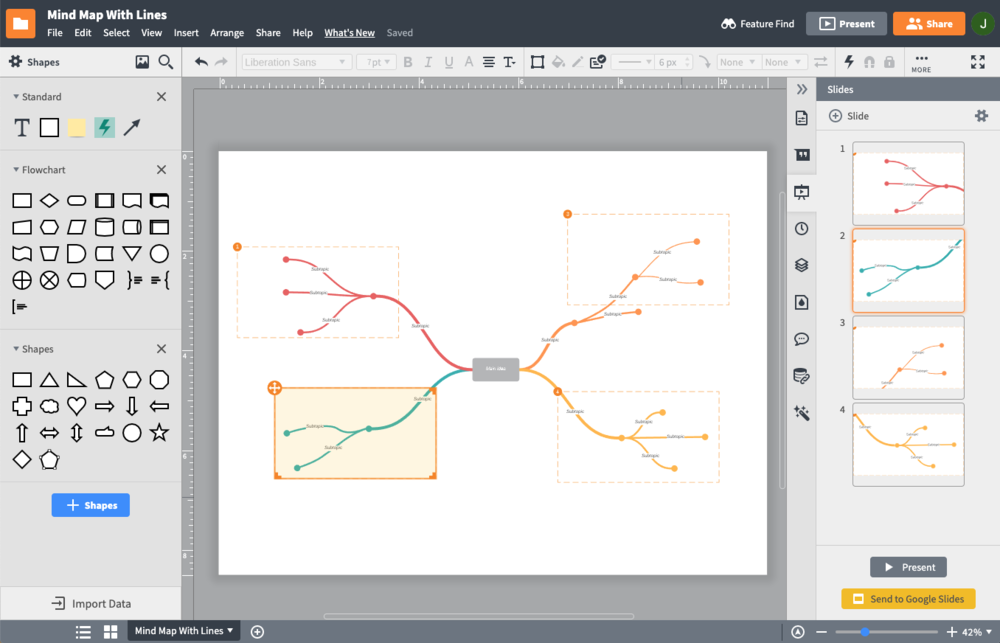Open the Insert menu
Image resolution: width=1000 pixels, height=643 pixels.
tap(186, 33)
